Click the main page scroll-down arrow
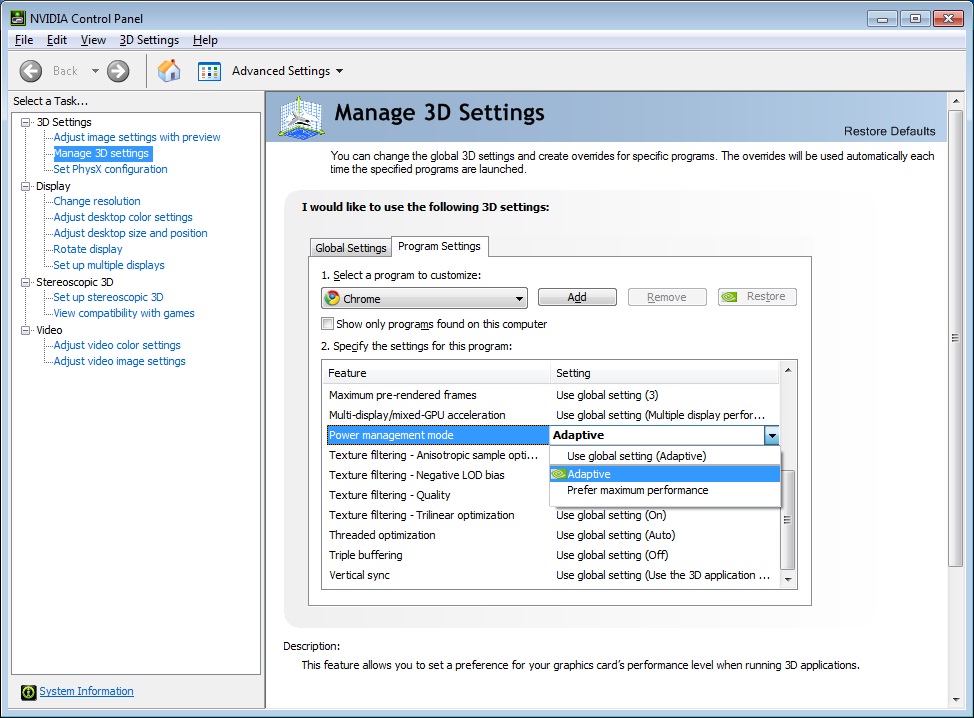Image resolution: width=974 pixels, height=718 pixels. pyautogui.click(x=955, y=700)
